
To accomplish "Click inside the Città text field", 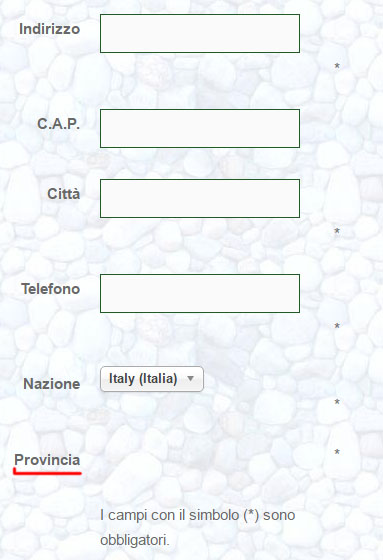I will (200, 199).
